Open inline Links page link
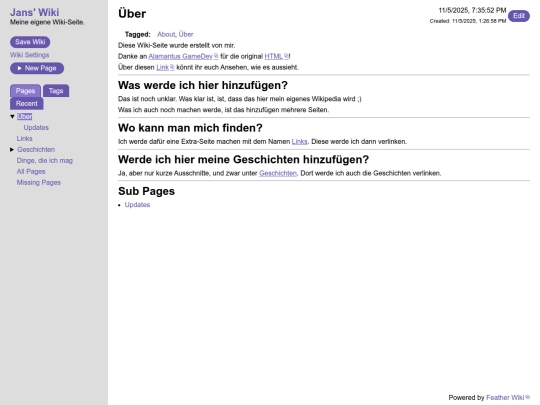This screenshot has height=405, width=540. click(x=300, y=142)
